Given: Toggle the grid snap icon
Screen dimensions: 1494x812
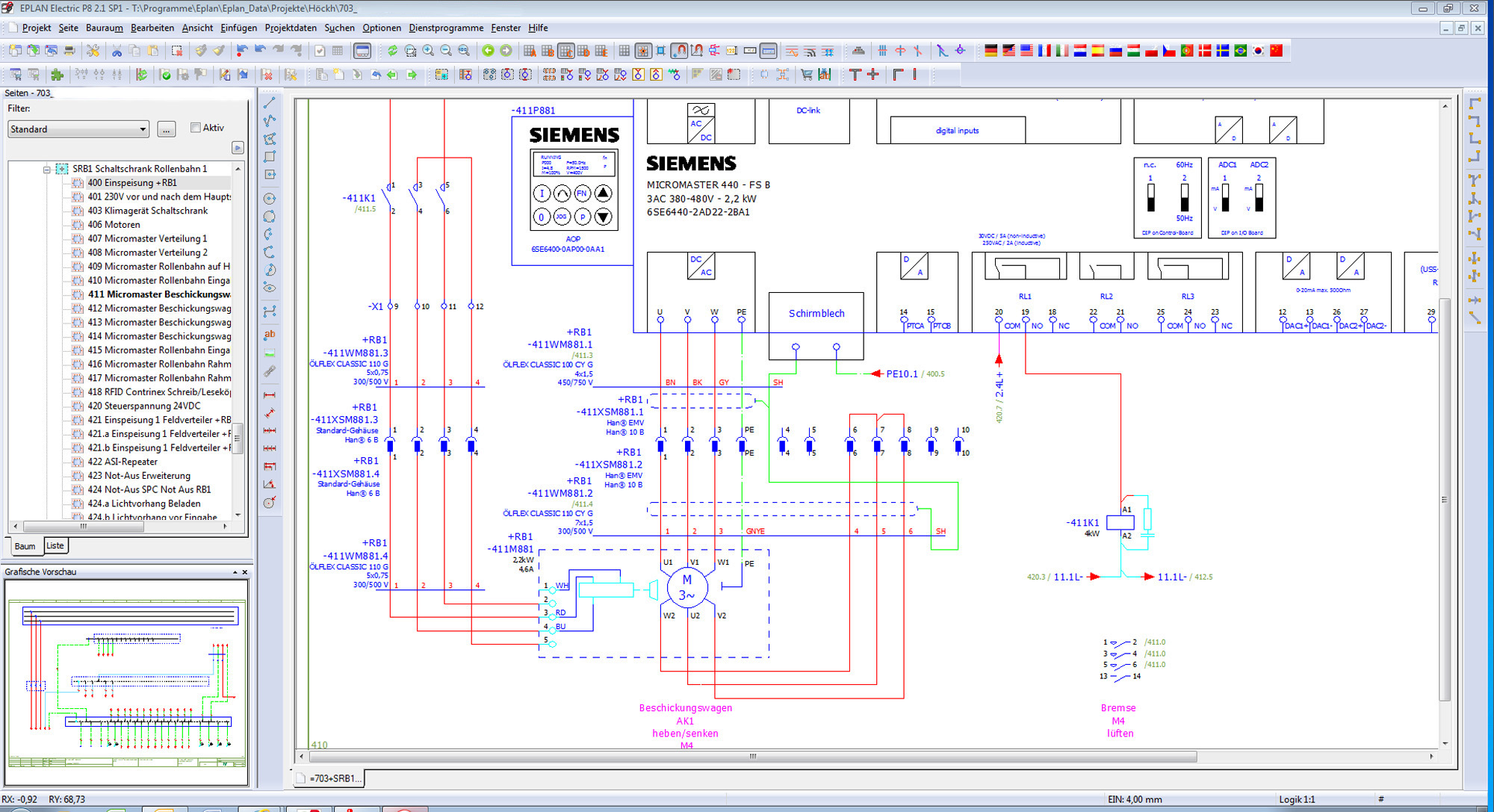Looking at the screenshot, I should click(643, 51).
